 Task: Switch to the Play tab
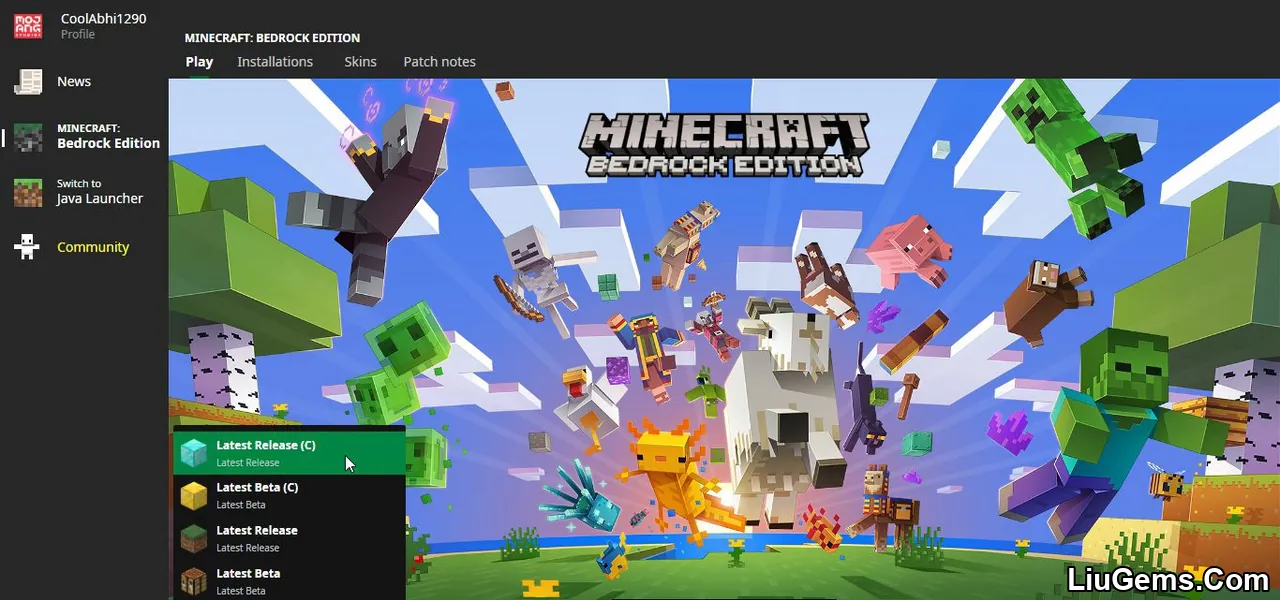point(199,62)
